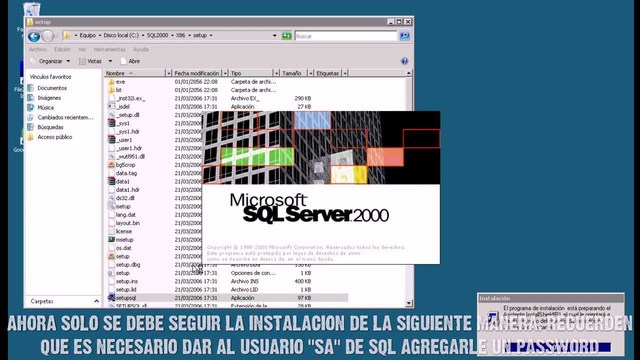Select the lst folder icon
The height and width of the screenshot is (360, 640).
[111, 90]
